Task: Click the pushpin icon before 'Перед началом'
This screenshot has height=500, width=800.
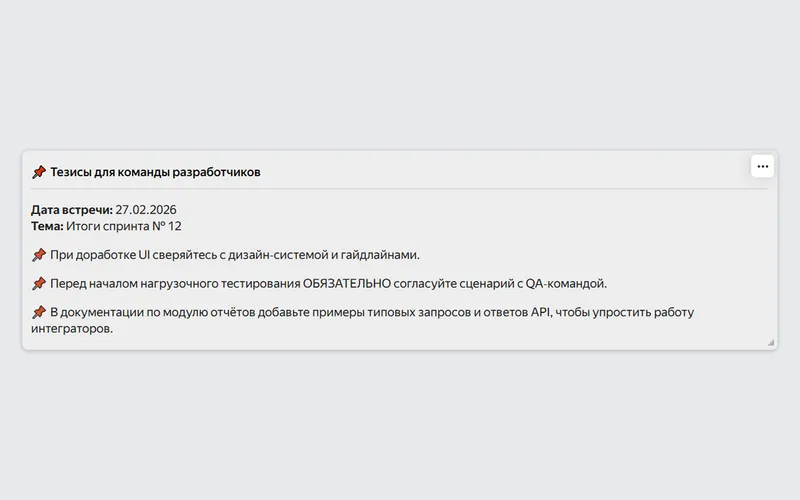Action: [x=39, y=283]
